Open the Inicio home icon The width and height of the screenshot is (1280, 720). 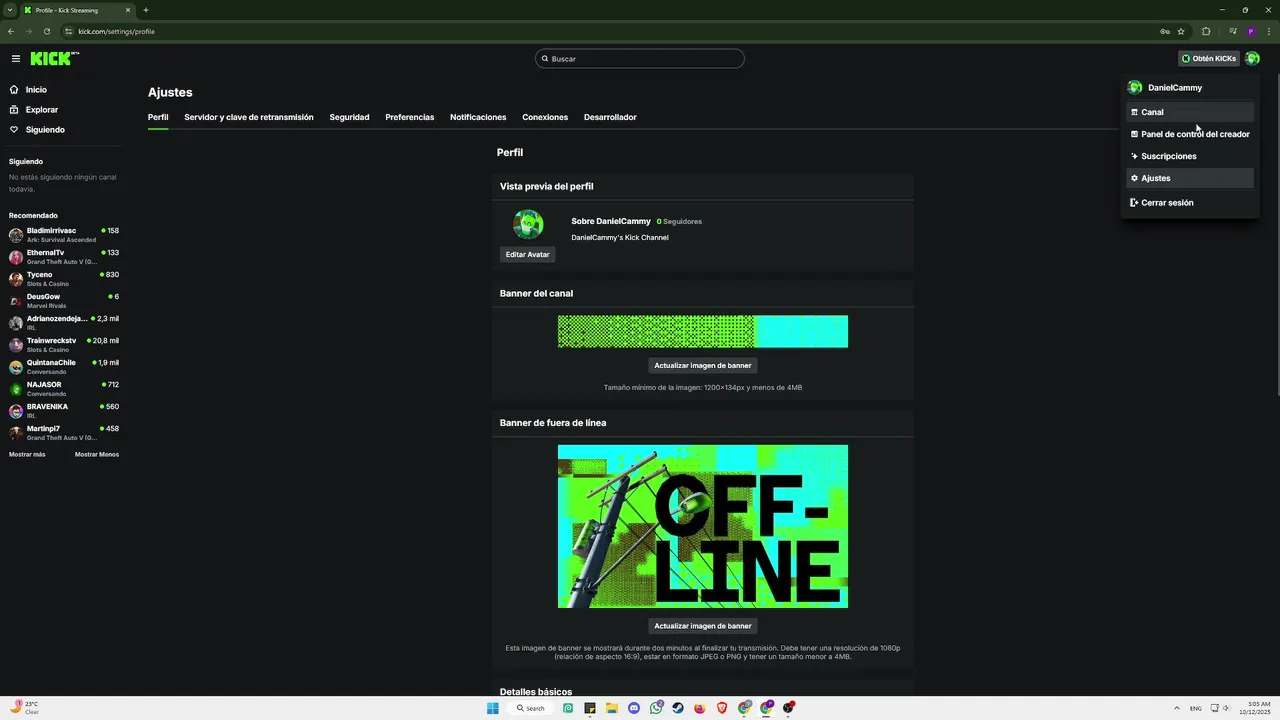click(x=14, y=90)
